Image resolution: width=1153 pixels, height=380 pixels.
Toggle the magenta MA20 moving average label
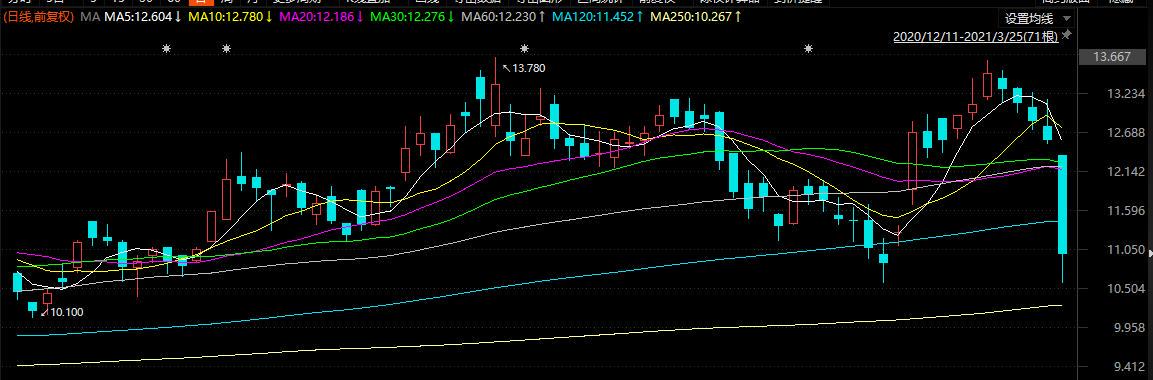321,16
